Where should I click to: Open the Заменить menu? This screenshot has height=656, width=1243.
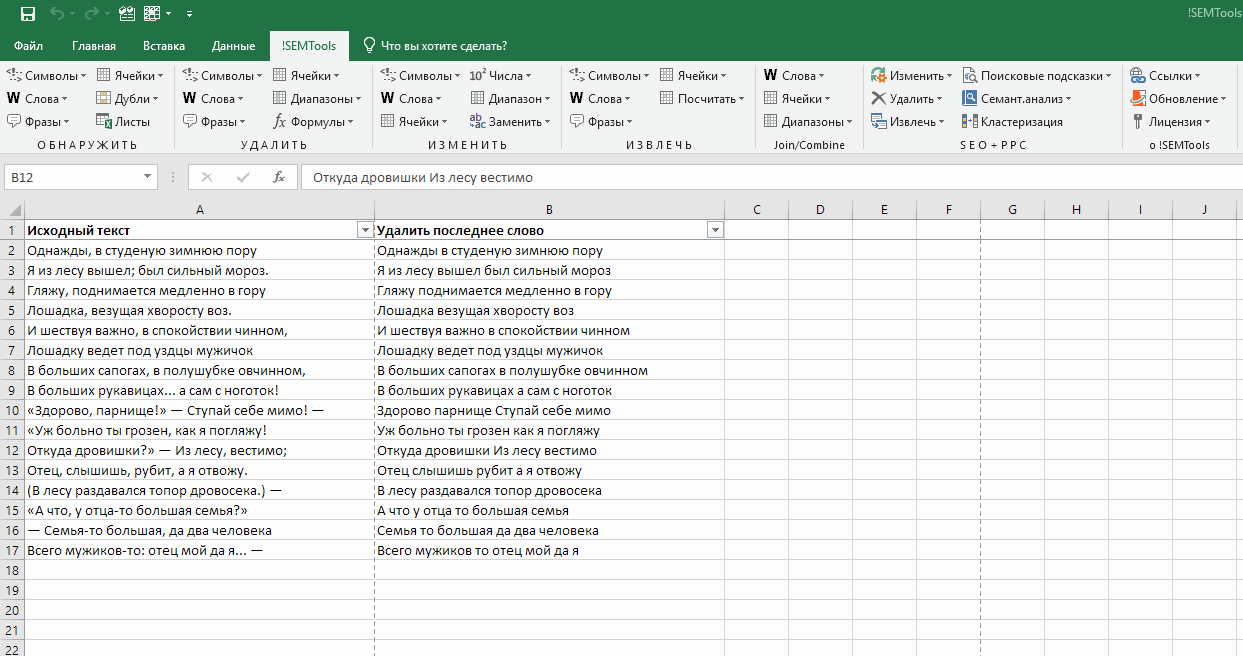[x=510, y=121]
